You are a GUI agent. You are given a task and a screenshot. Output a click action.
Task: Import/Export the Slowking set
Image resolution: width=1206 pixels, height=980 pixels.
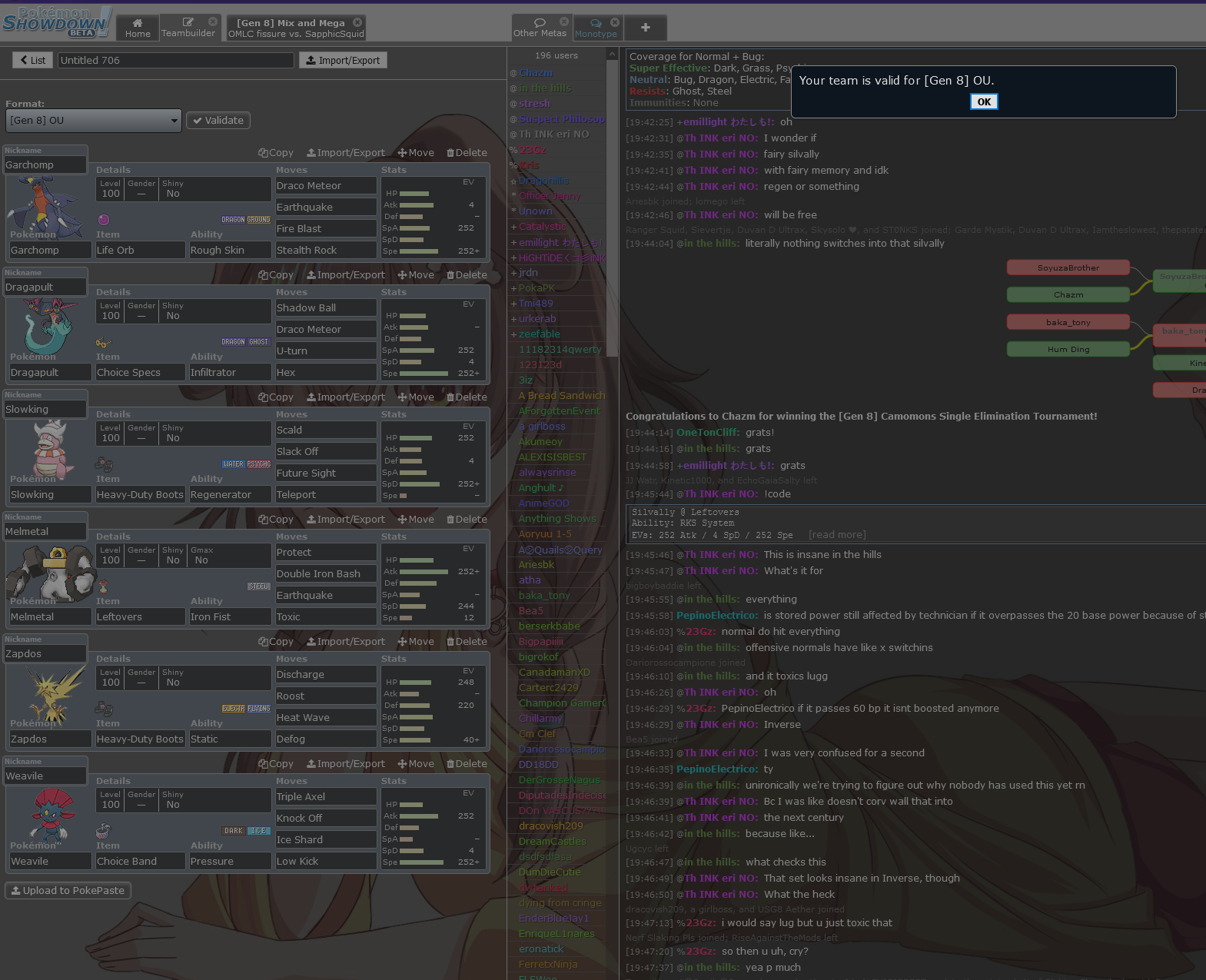(346, 397)
